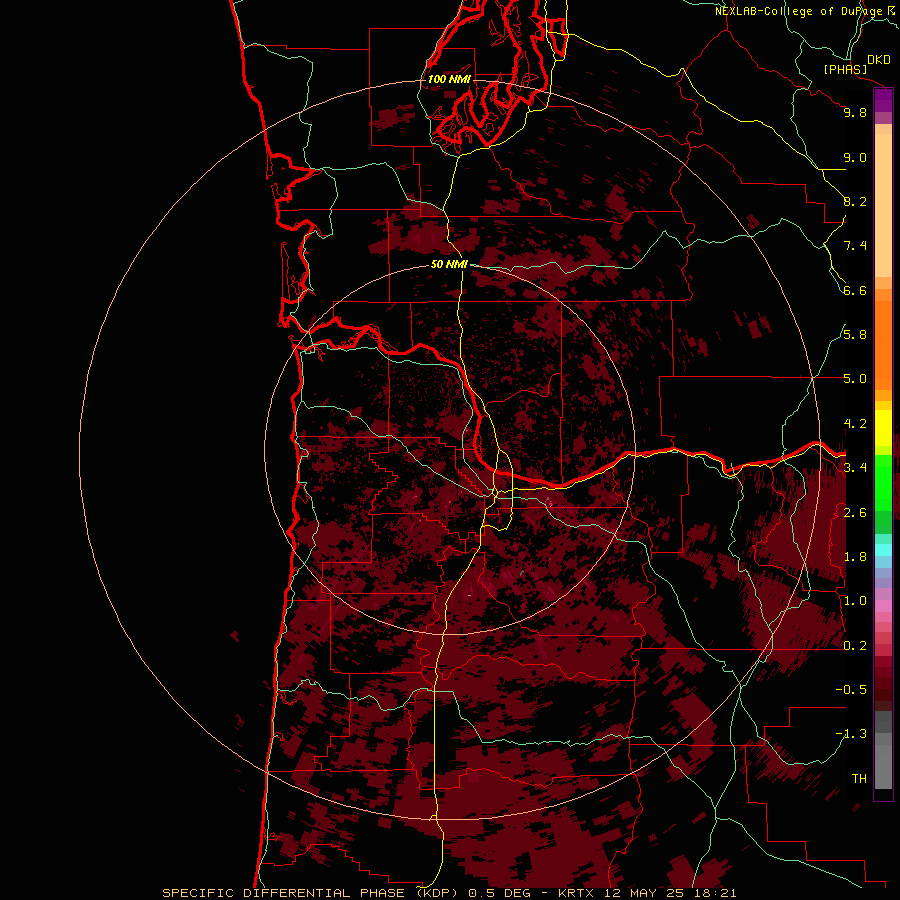Click the Specific Differential Phase caption at bottom
Viewport: 900px width, 900px height.
pos(449,893)
